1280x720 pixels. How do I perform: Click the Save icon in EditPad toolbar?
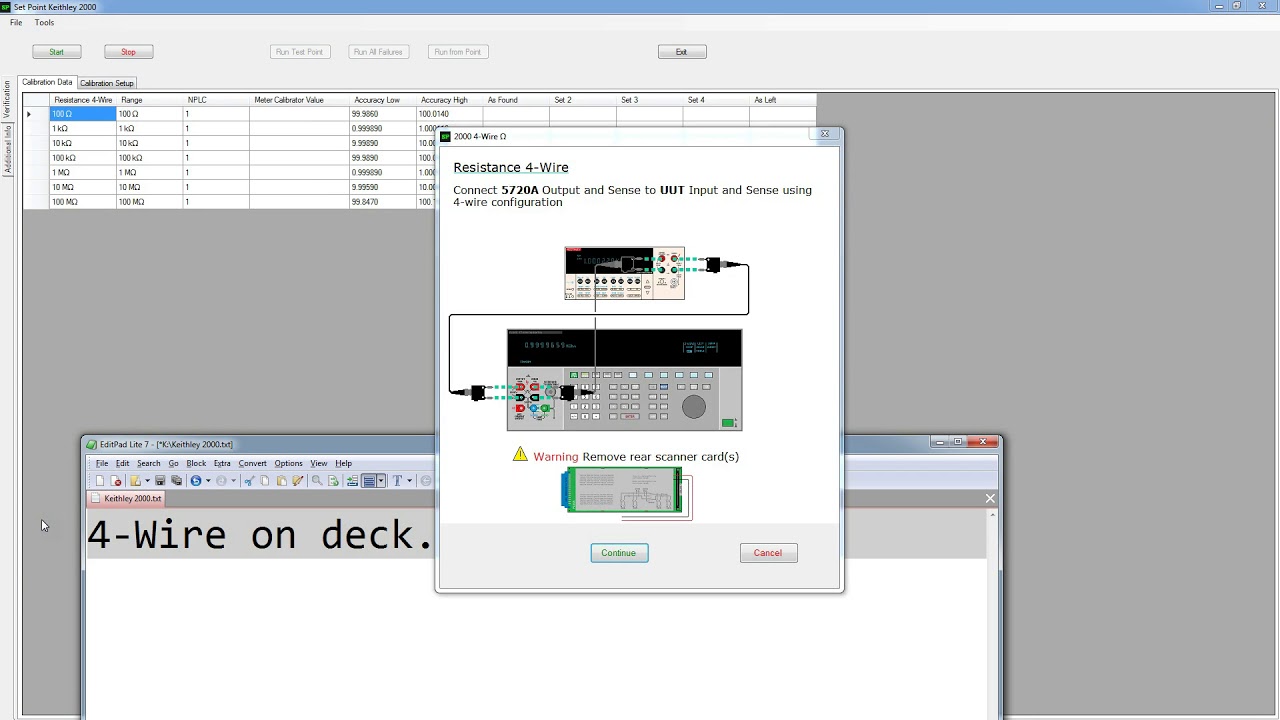coord(160,481)
